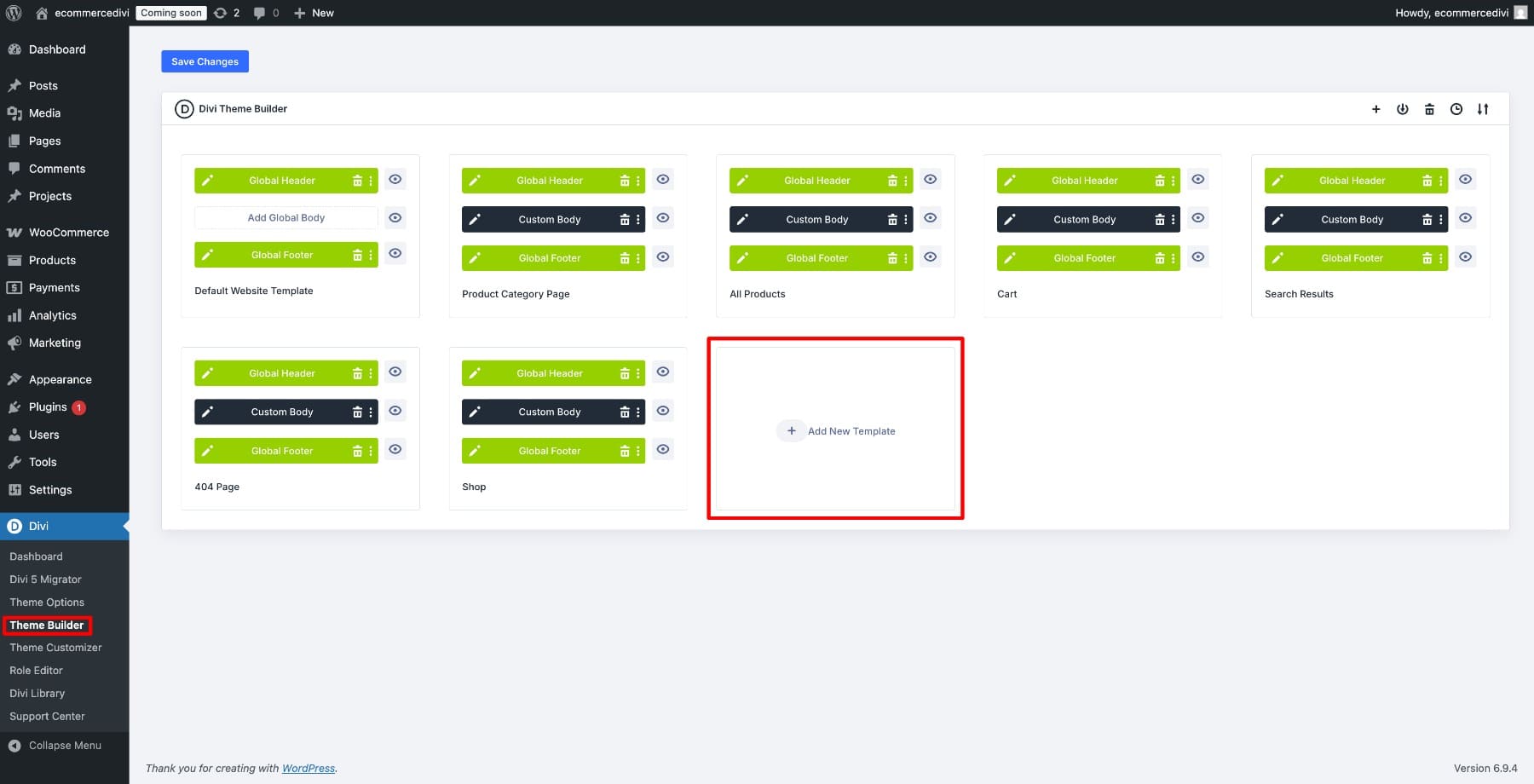This screenshot has width=1534, height=784.
Task: Open history clock icon in Theme Builder
Action: tap(1456, 109)
